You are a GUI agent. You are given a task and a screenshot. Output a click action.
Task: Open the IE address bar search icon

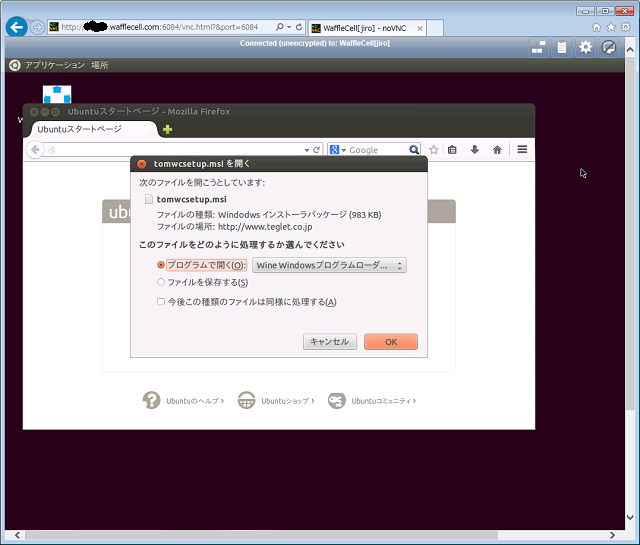[x=280, y=27]
